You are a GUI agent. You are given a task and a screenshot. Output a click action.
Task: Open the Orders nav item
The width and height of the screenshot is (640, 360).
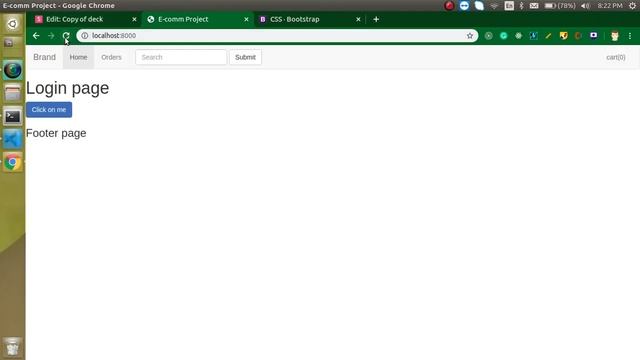tap(111, 57)
